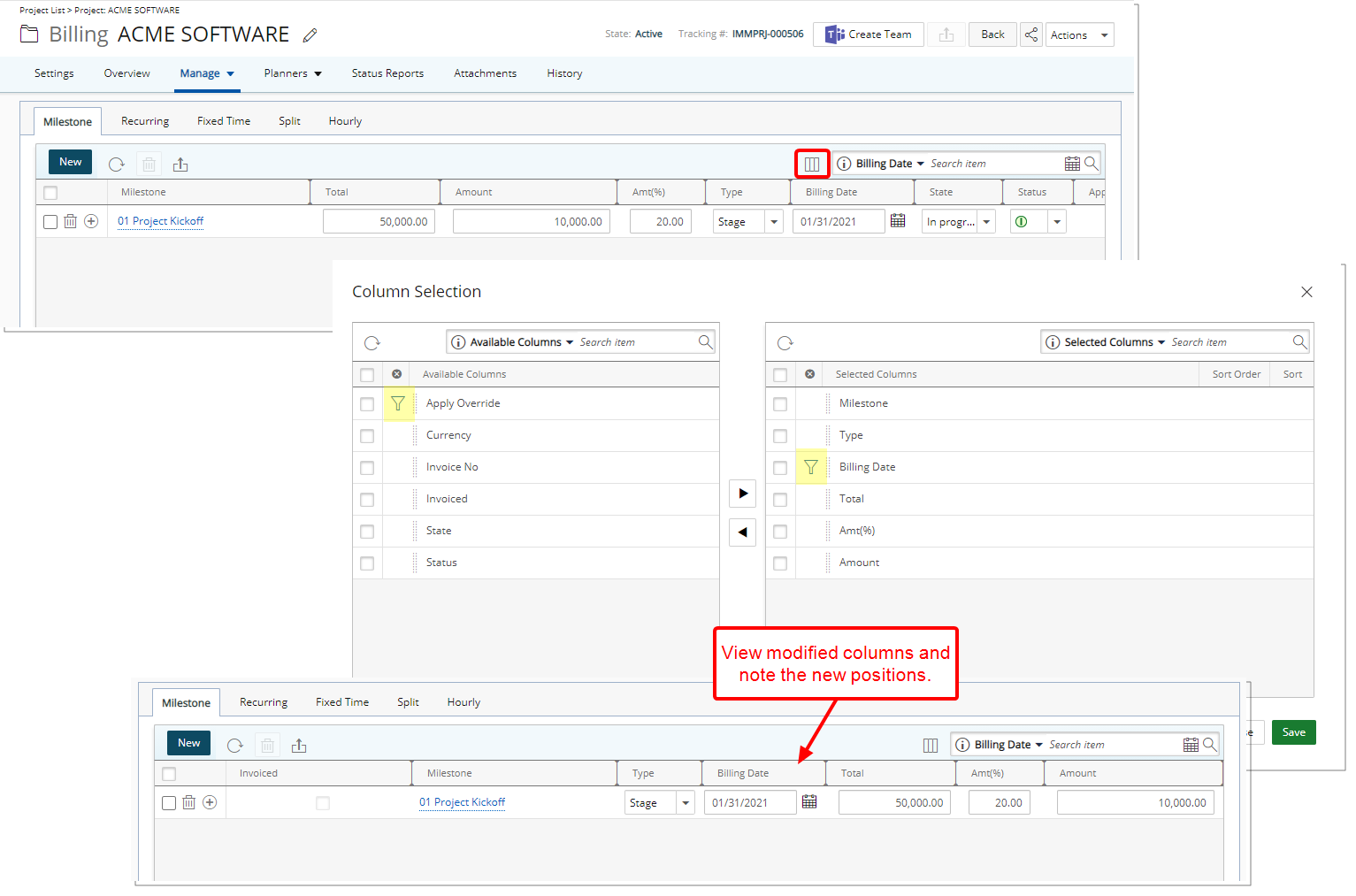Refresh the Selected Columns list
The image size is (1356, 896).
coord(785,343)
